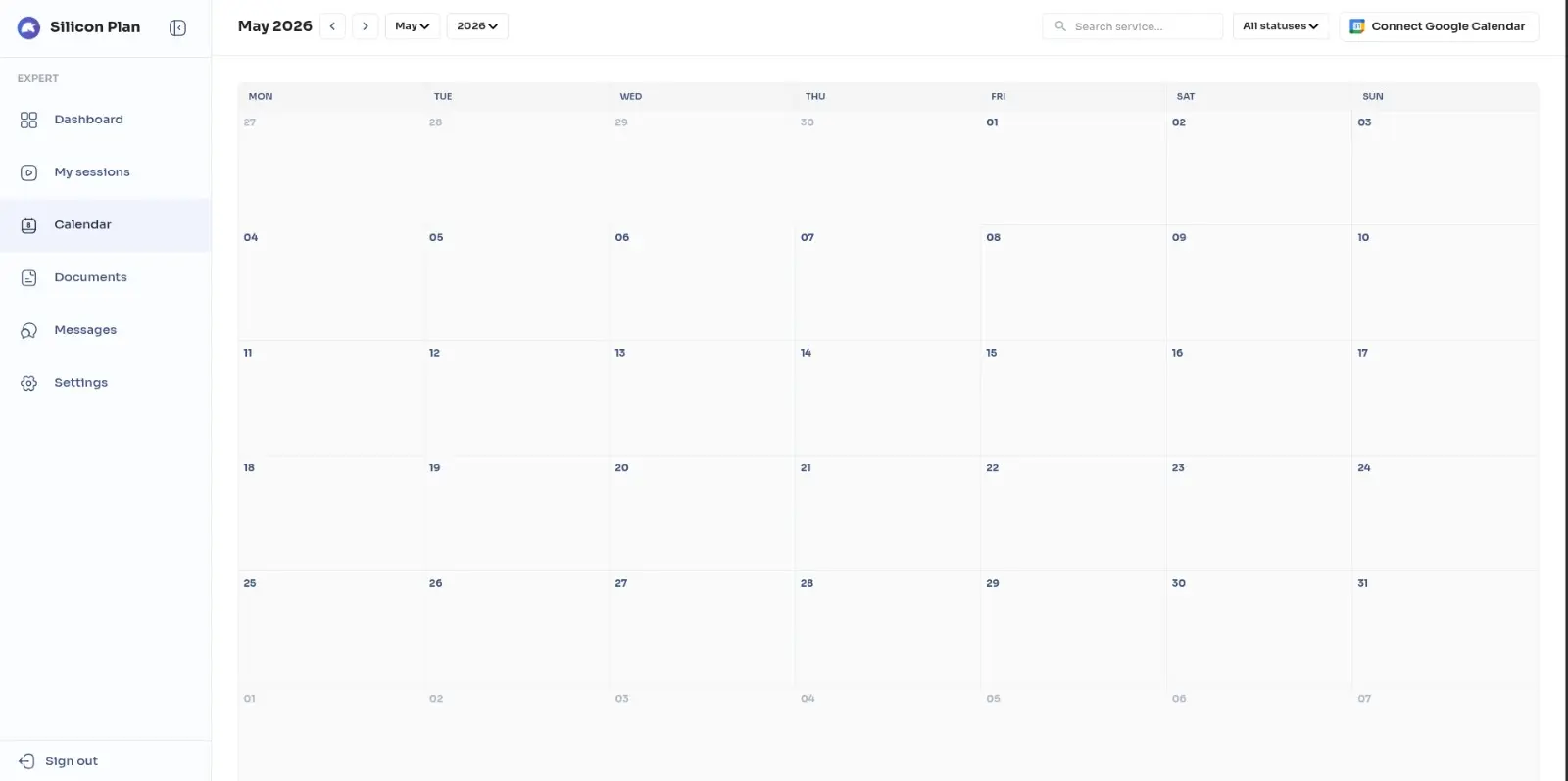Click Connect Google Calendar button
Image resolution: width=1568 pixels, height=781 pixels.
tap(1439, 26)
